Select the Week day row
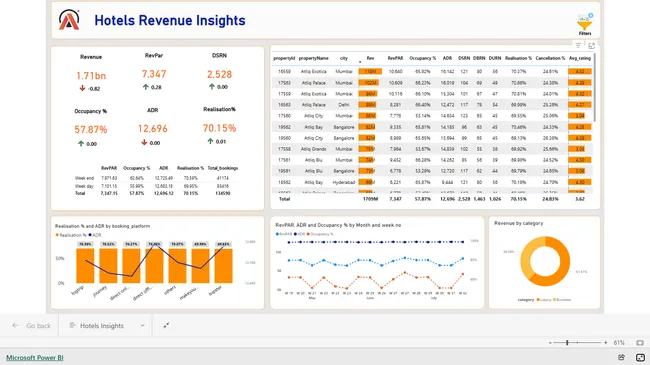Image resolution: width=650 pixels, height=365 pixels. [x=157, y=186]
